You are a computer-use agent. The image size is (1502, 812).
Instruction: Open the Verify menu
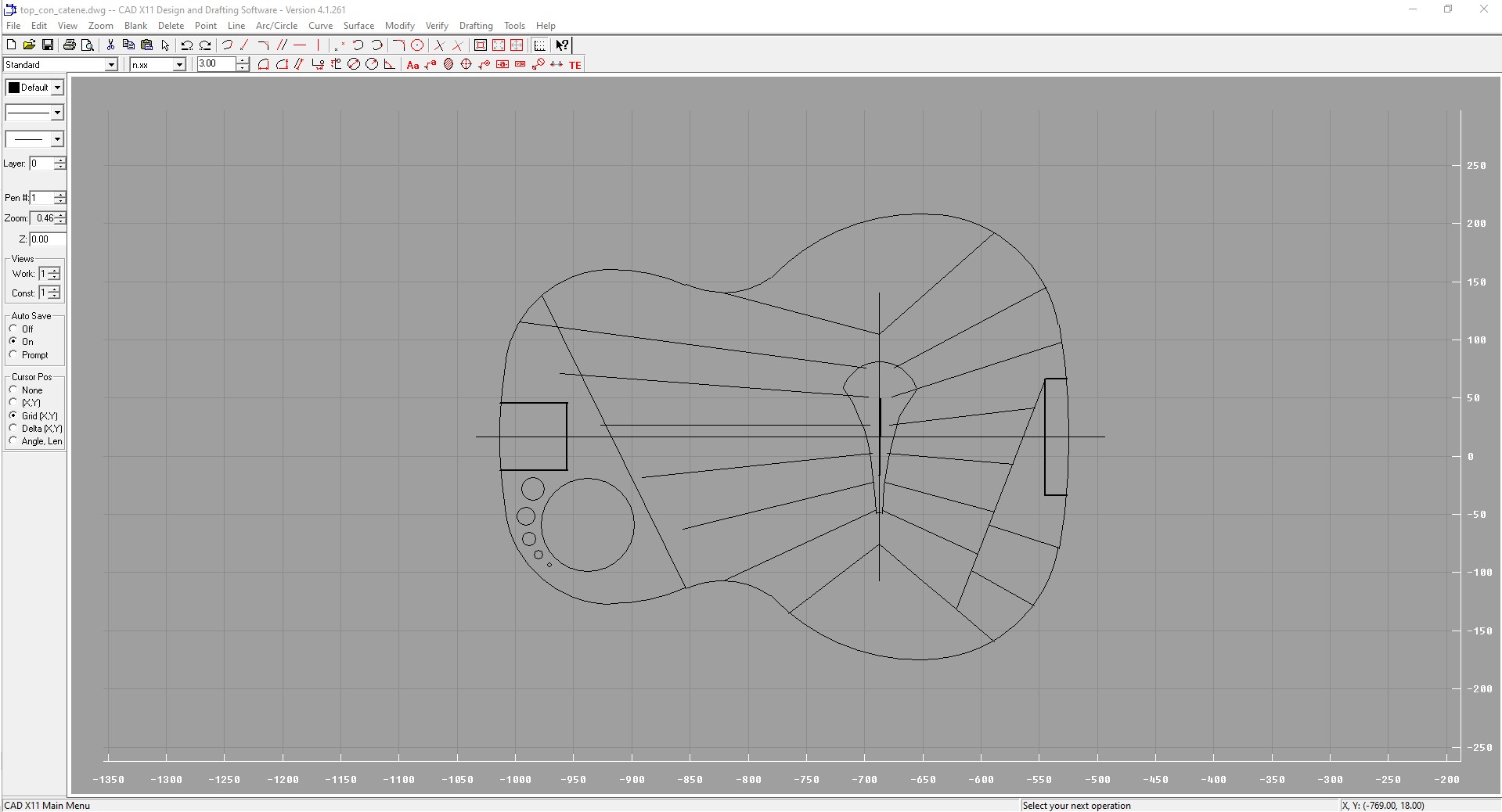(x=437, y=26)
